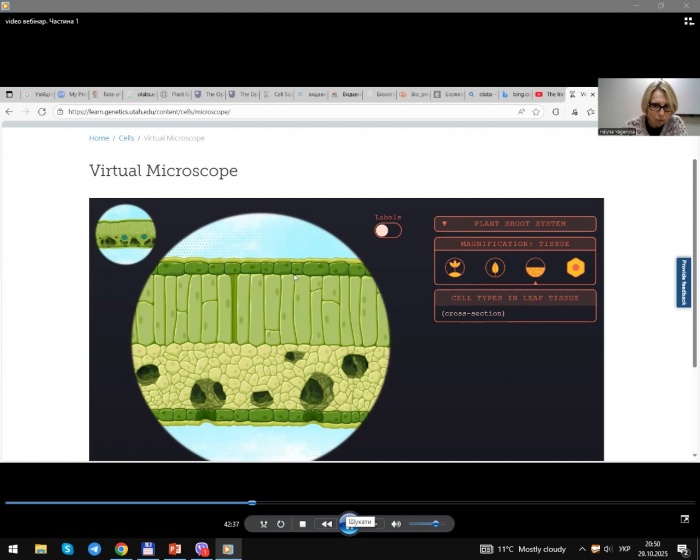This screenshot has width=700, height=560.
Task: Click the stop button in media player
Action: (x=303, y=524)
